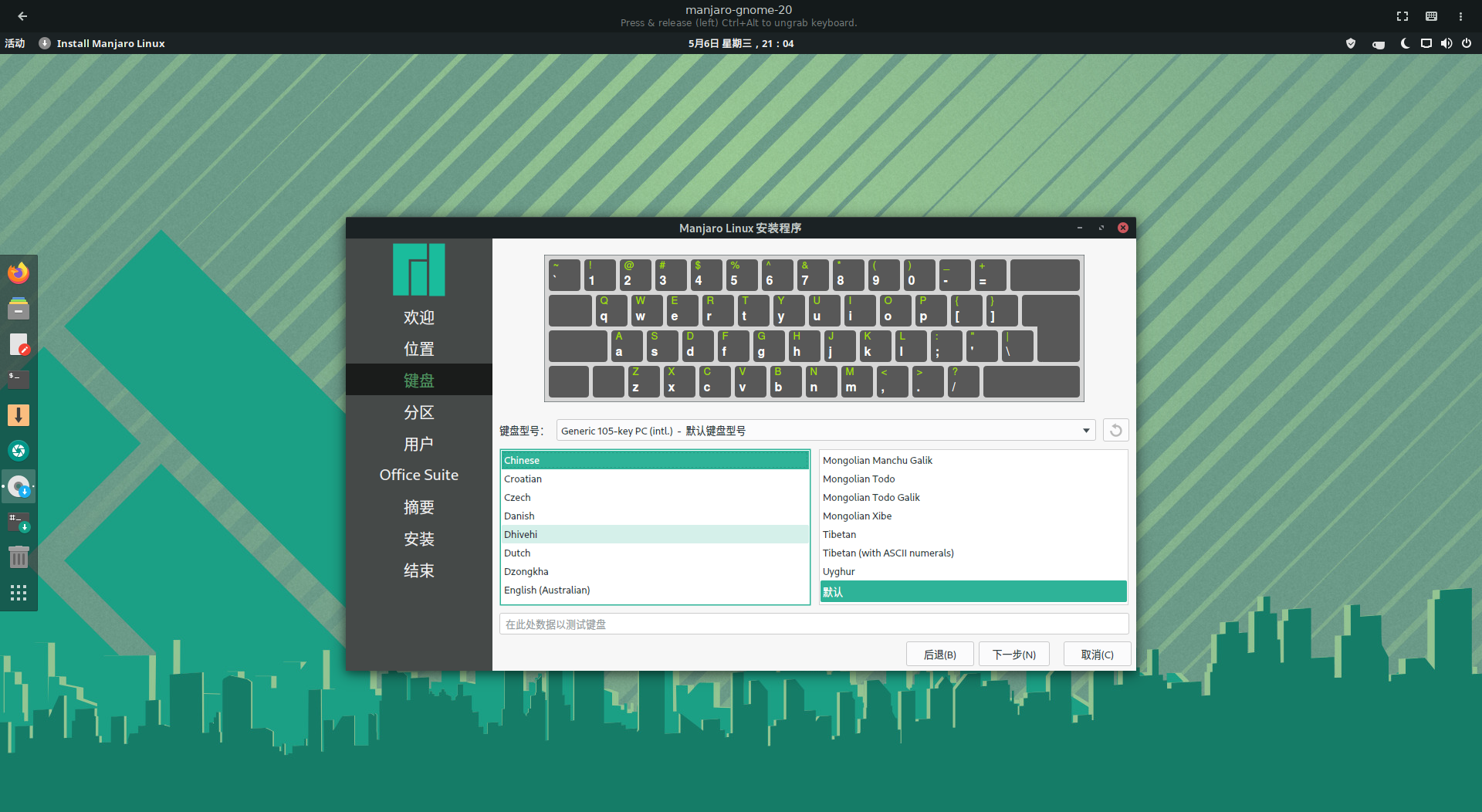Open the trash from the dock
Viewport: 1482px width, 812px height.
19,557
